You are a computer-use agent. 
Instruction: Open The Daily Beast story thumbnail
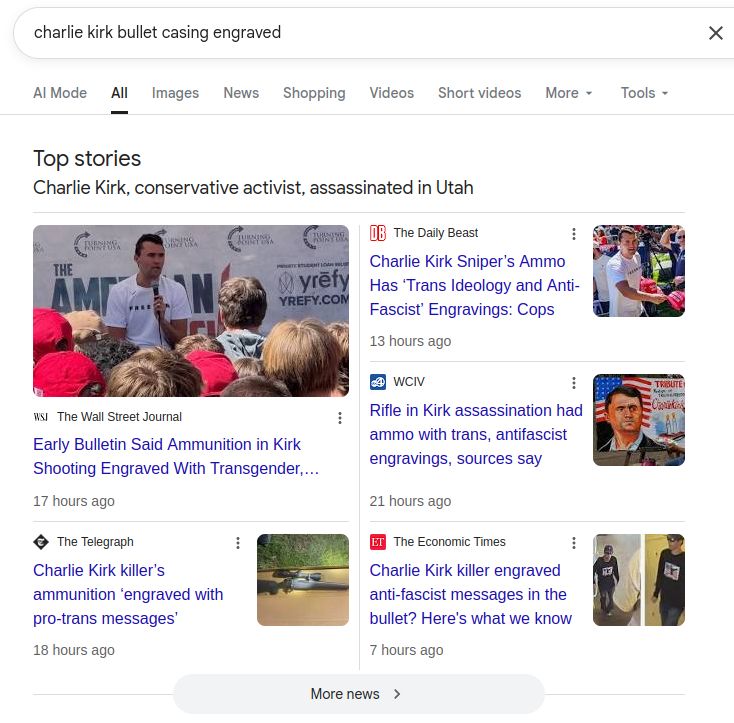click(639, 271)
